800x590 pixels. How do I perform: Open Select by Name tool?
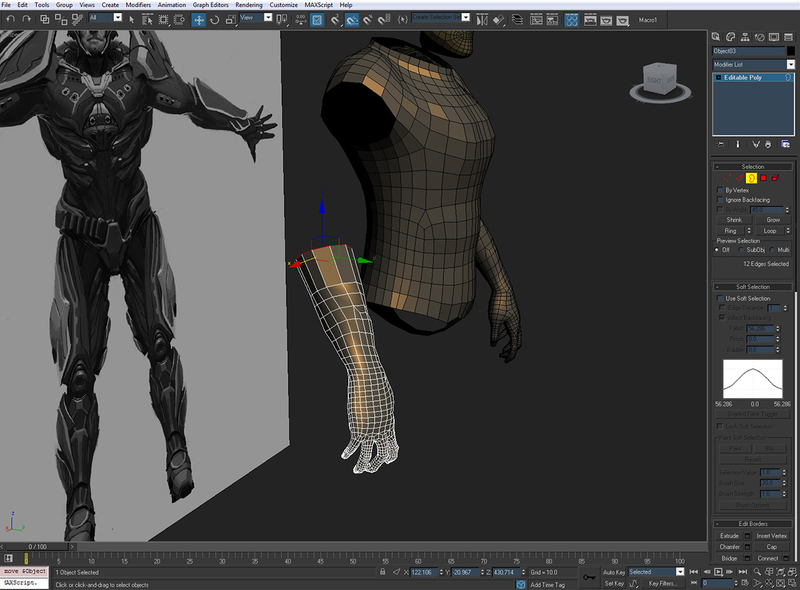tap(147, 20)
